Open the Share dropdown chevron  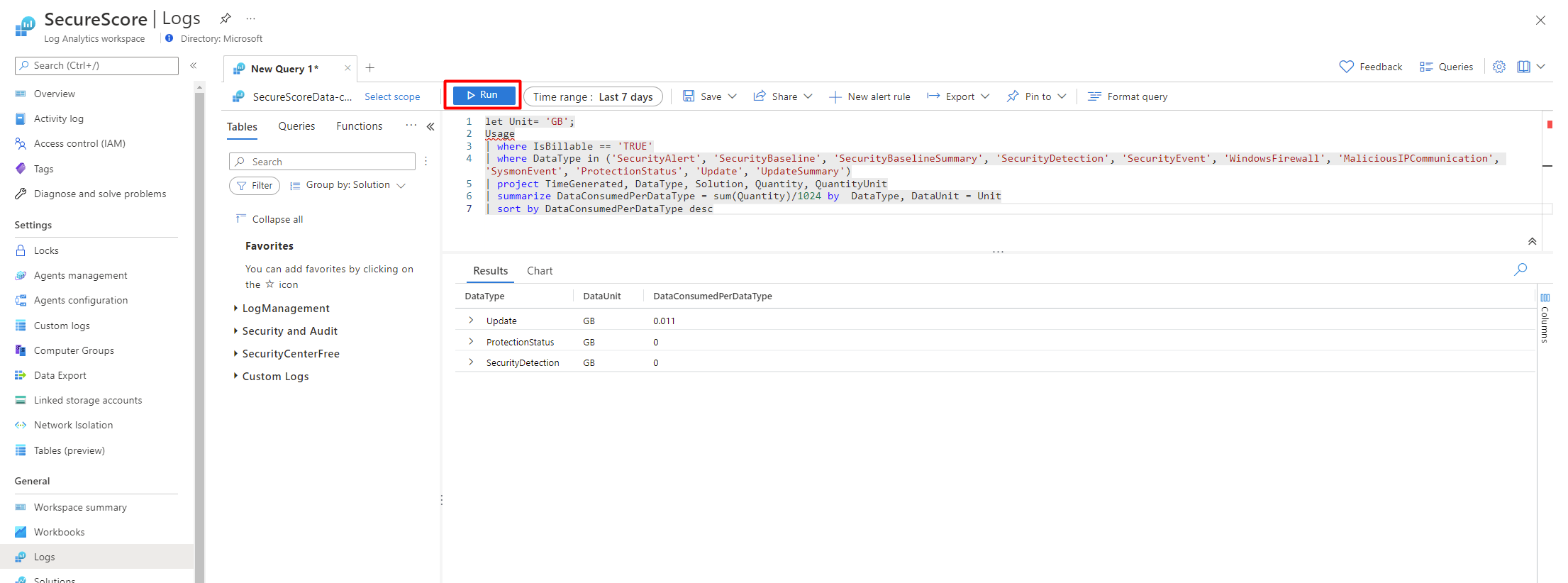pyautogui.click(x=808, y=96)
